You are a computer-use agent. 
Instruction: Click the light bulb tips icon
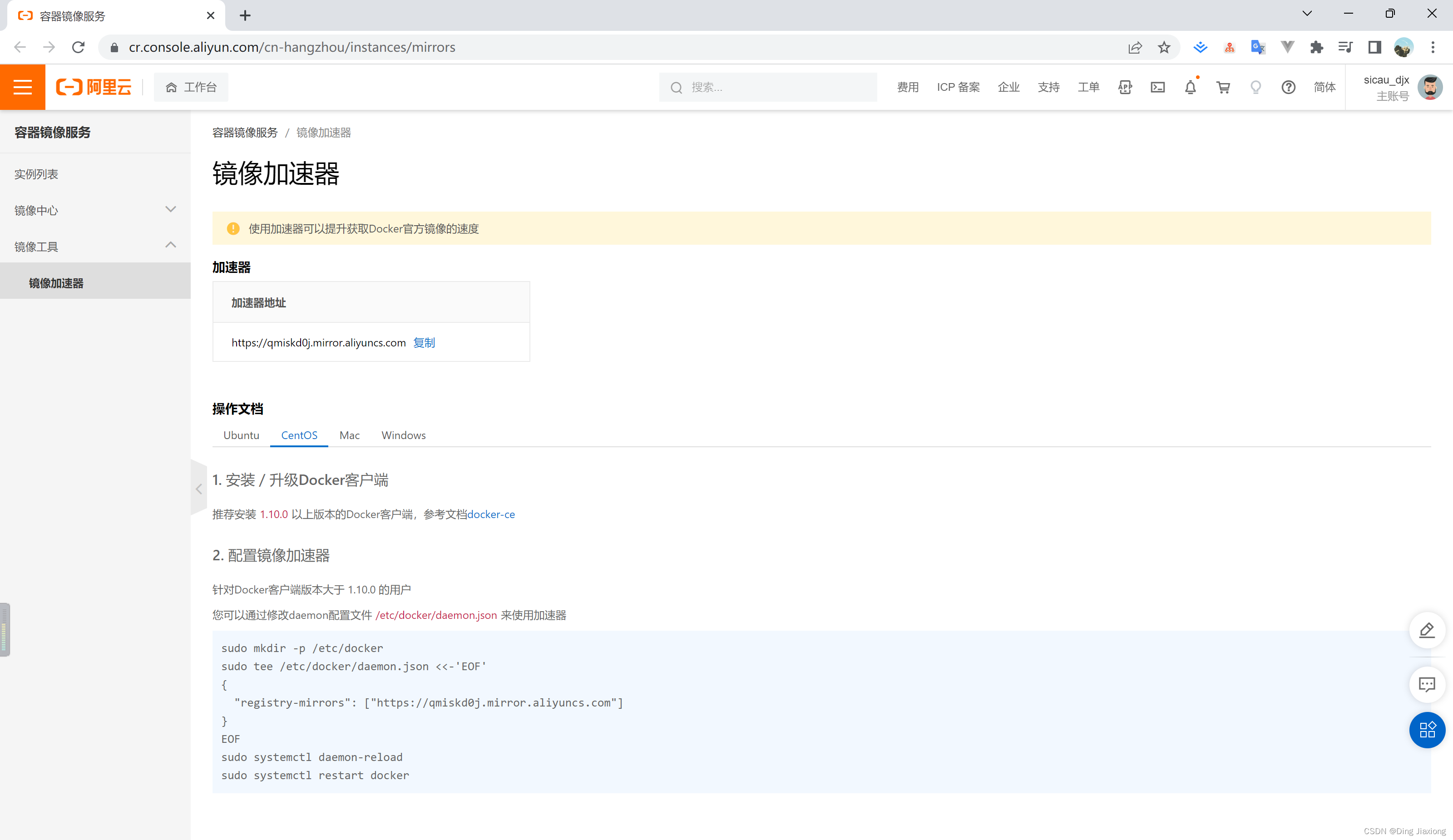1256,87
